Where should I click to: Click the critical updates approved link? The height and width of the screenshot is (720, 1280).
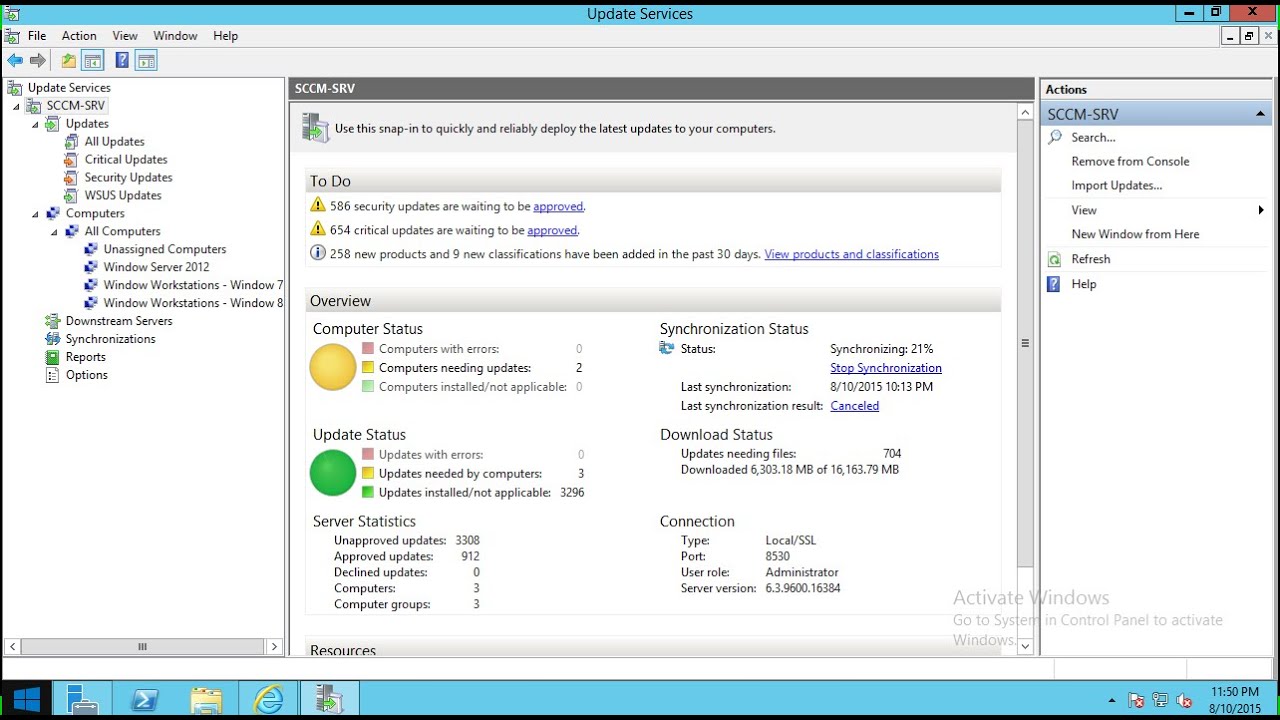(x=552, y=231)
